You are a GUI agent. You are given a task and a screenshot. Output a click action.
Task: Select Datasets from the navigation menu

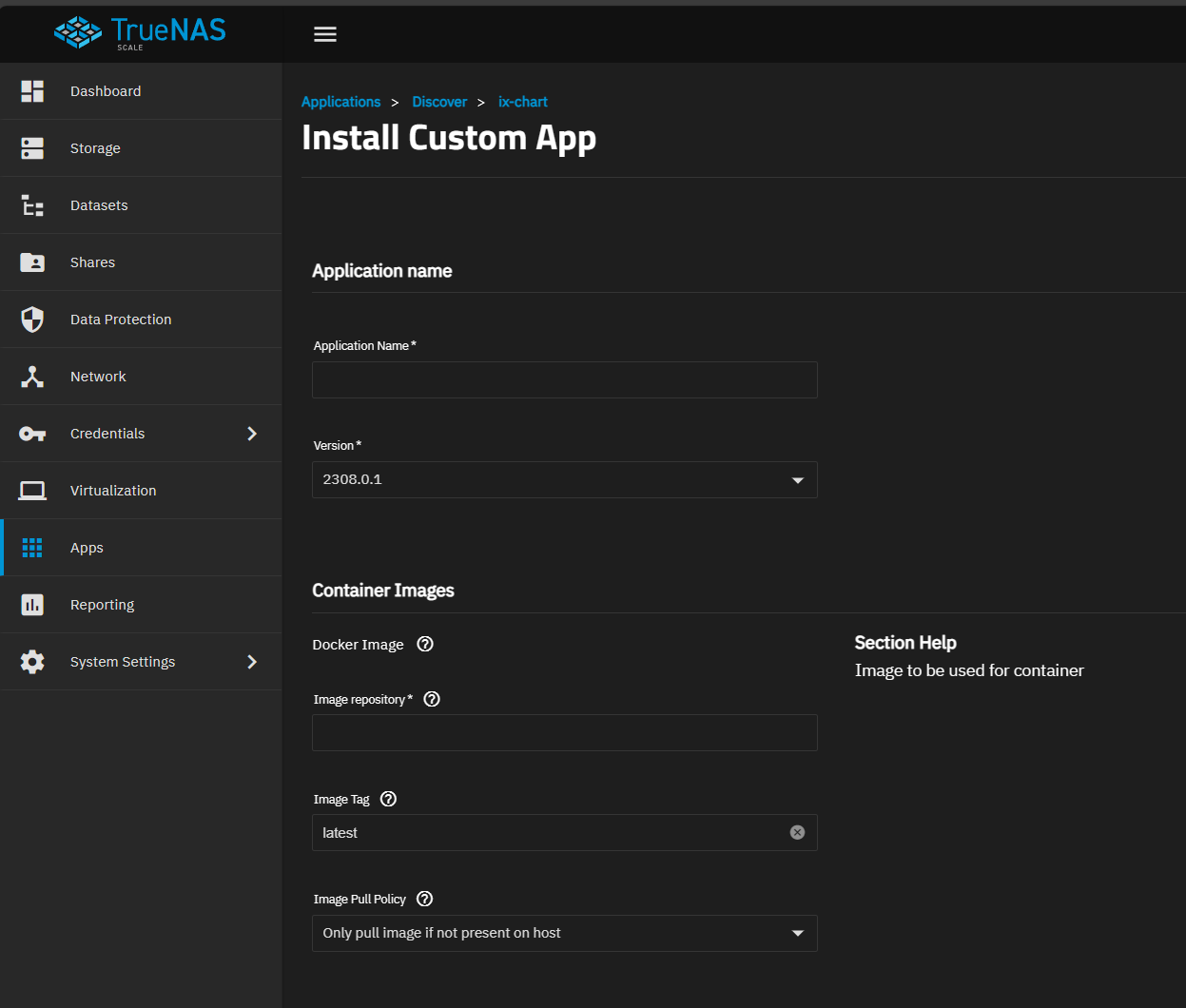[x=99, y=205]
